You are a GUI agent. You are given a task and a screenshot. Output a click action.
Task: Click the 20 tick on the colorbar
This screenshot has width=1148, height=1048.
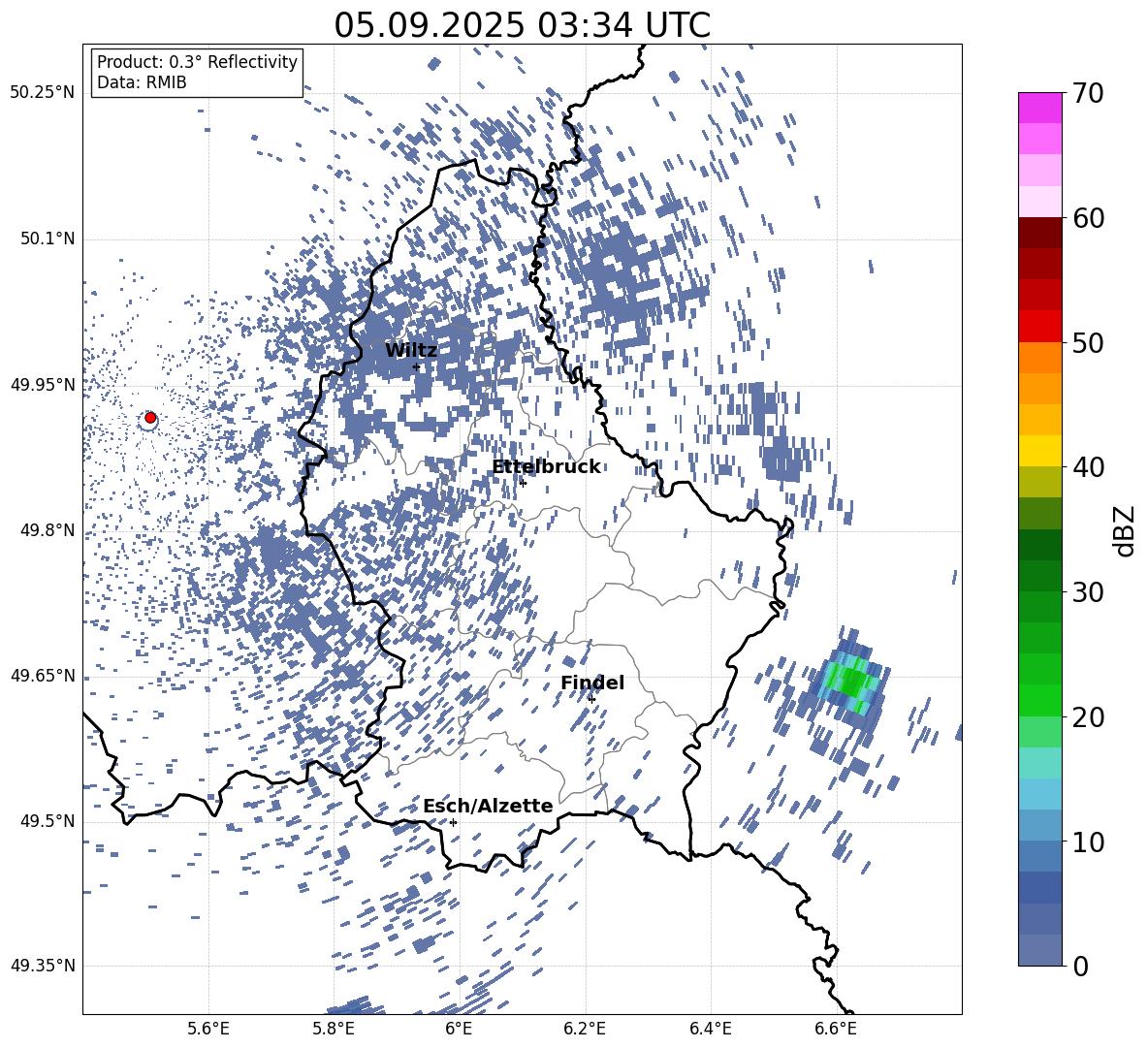(x=1088, y=717)
